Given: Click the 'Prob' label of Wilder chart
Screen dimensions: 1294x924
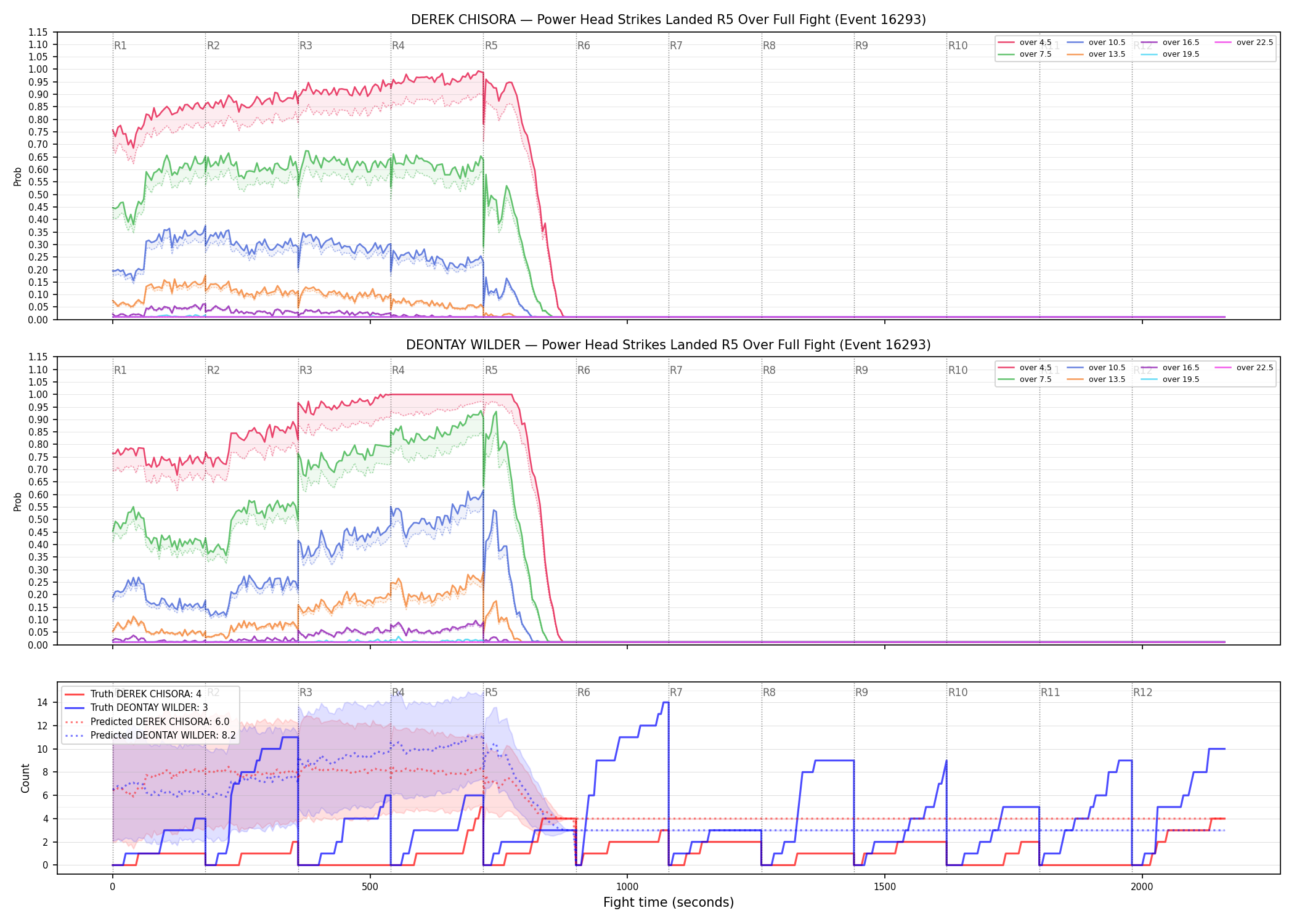Looking at the screenshot, I should coord(18,501).
